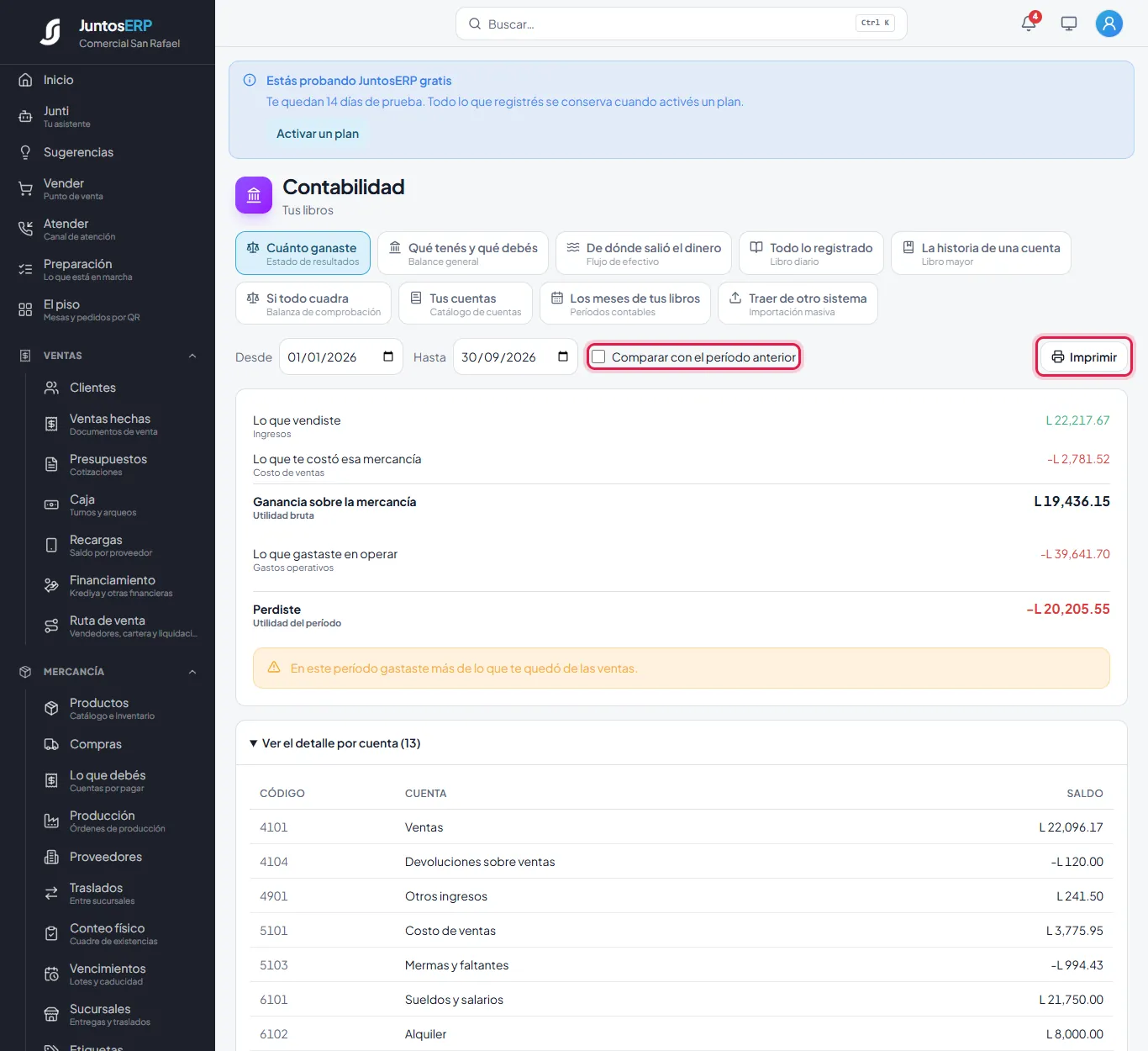Enable Comparar con el período anterior checkbox
The image size is (1148, 1051).
click(x=598, y=356)
